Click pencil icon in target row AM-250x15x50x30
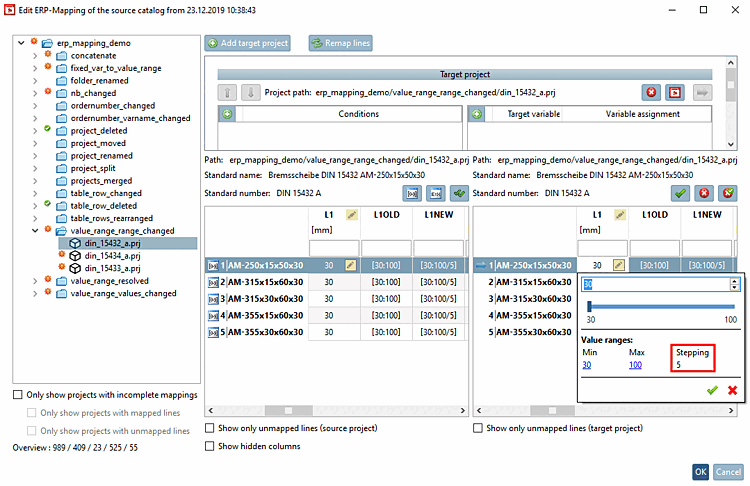This screenshot has width=750, height=486. [x=619, y=265]
